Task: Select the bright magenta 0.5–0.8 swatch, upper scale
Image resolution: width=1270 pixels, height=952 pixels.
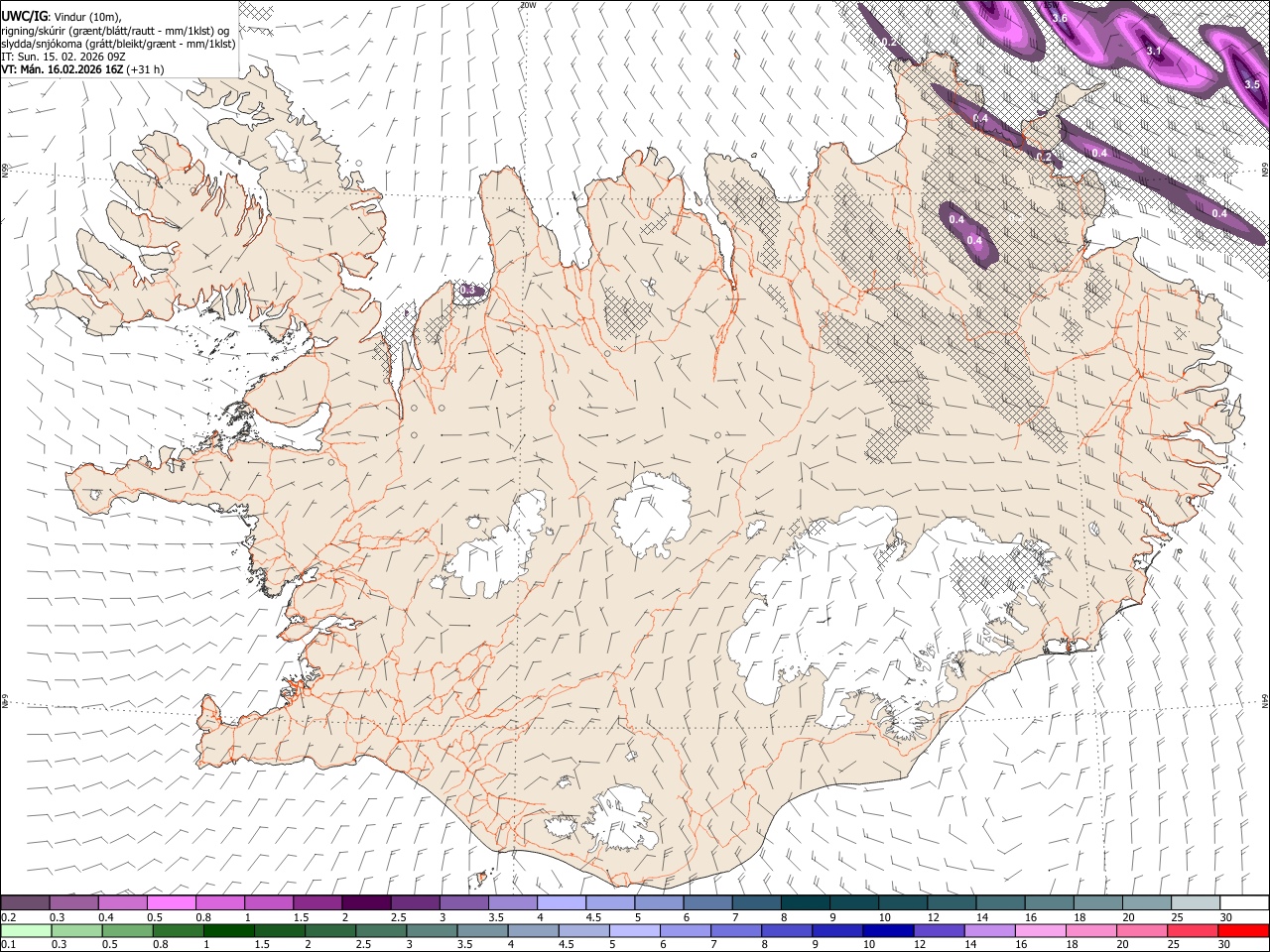Action: pos(171,903)
